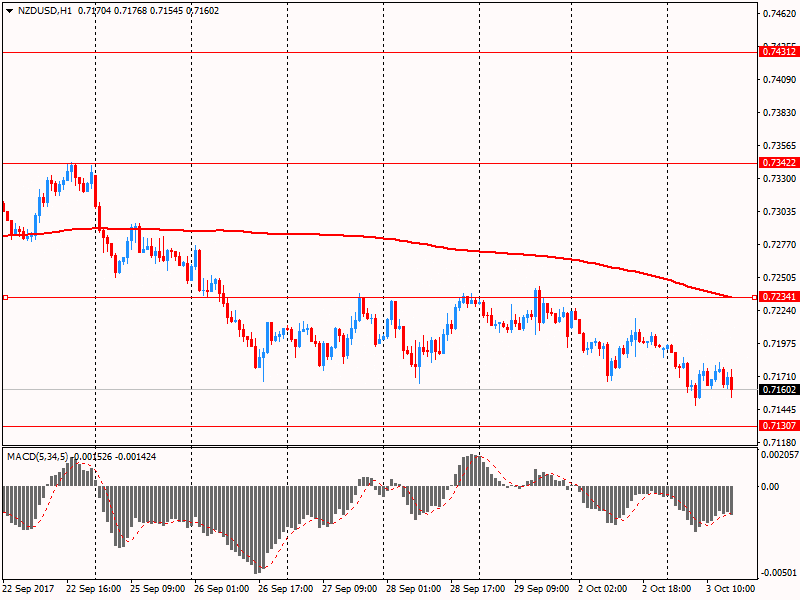Click the 22 Sep 2017 time label
Viewport: 800px width, 600px height.
click(x=28, y=588)
